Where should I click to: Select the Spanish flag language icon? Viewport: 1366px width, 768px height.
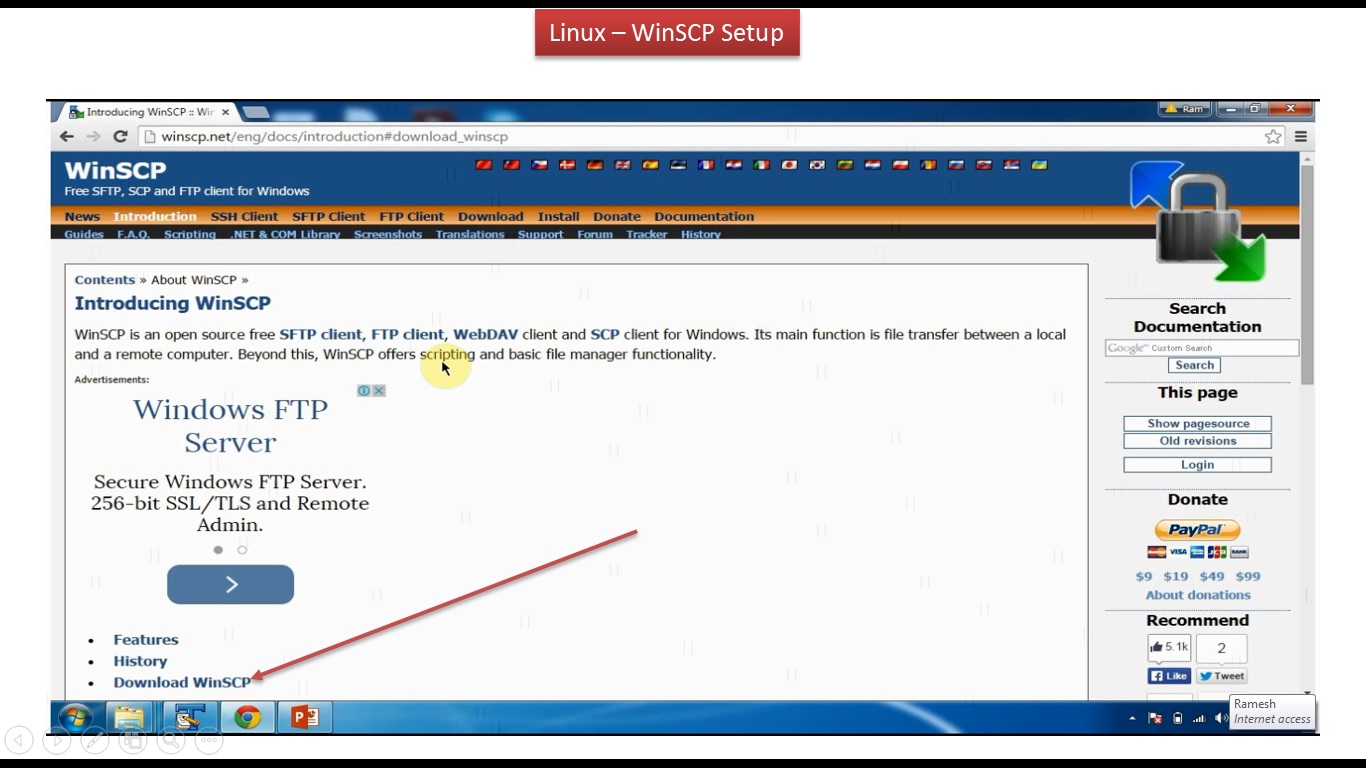pos(650,165)
